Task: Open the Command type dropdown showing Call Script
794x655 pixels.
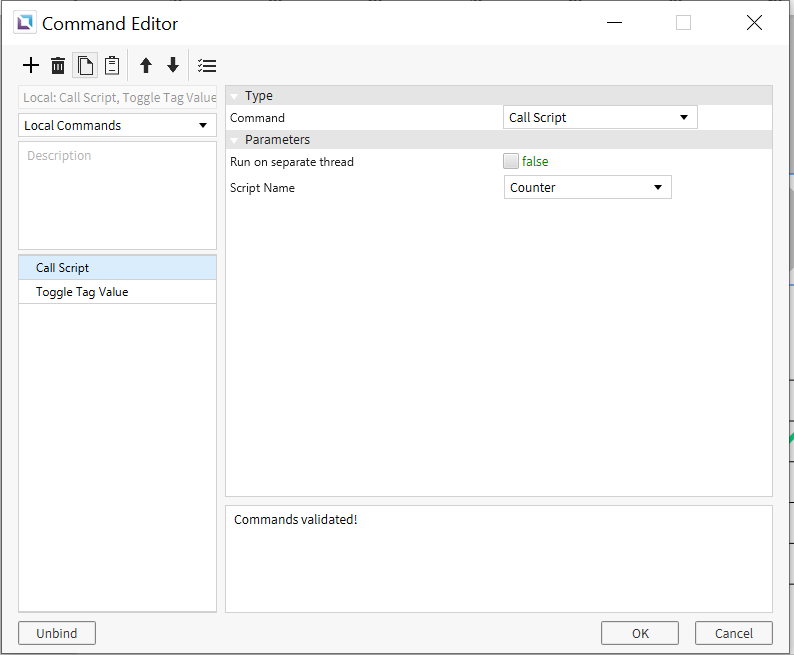Action: 600,117
